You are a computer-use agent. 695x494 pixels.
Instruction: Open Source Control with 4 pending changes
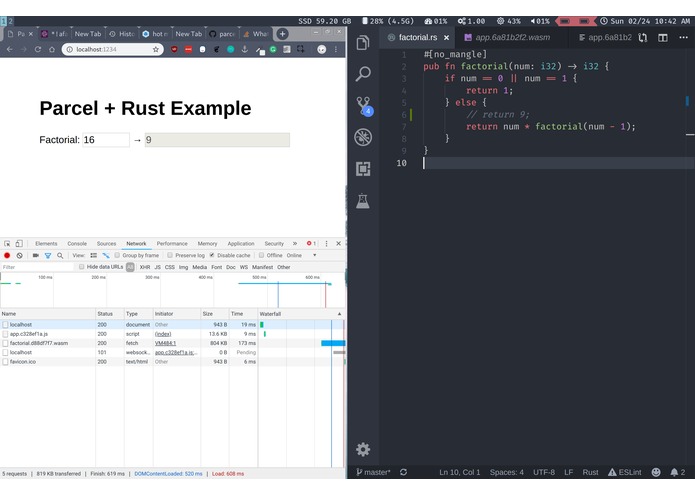point(363,106)
